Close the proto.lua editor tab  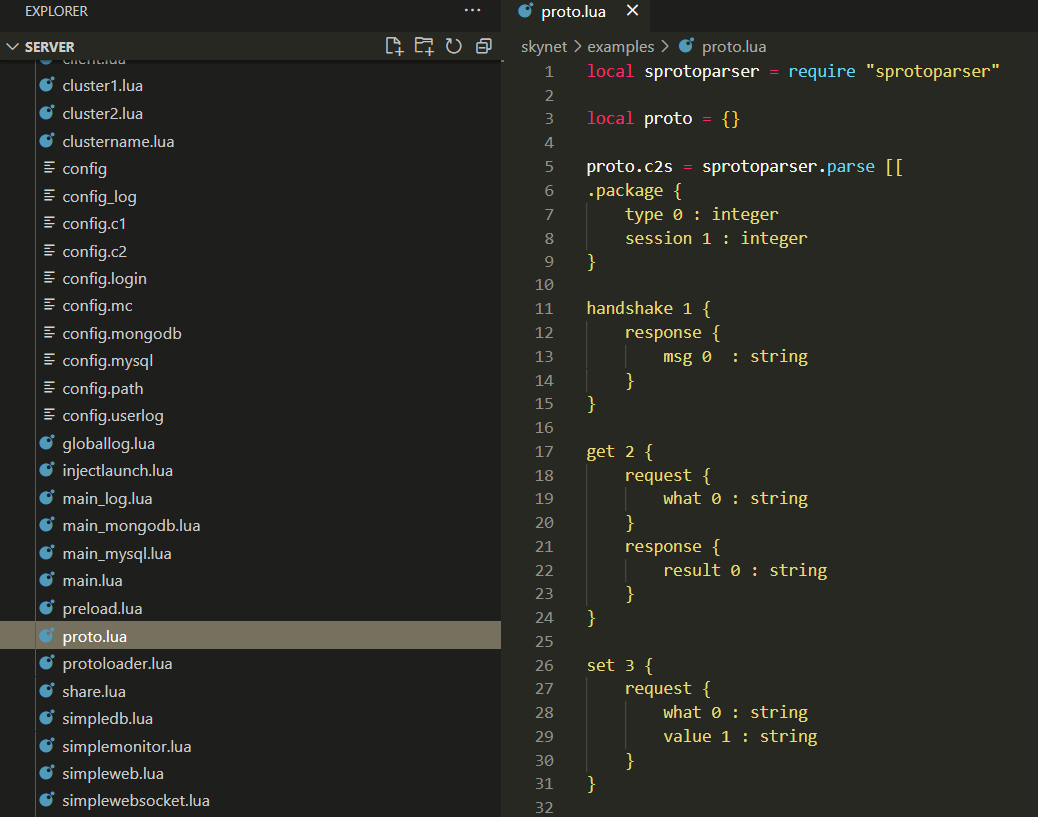[x=631, y=11]
